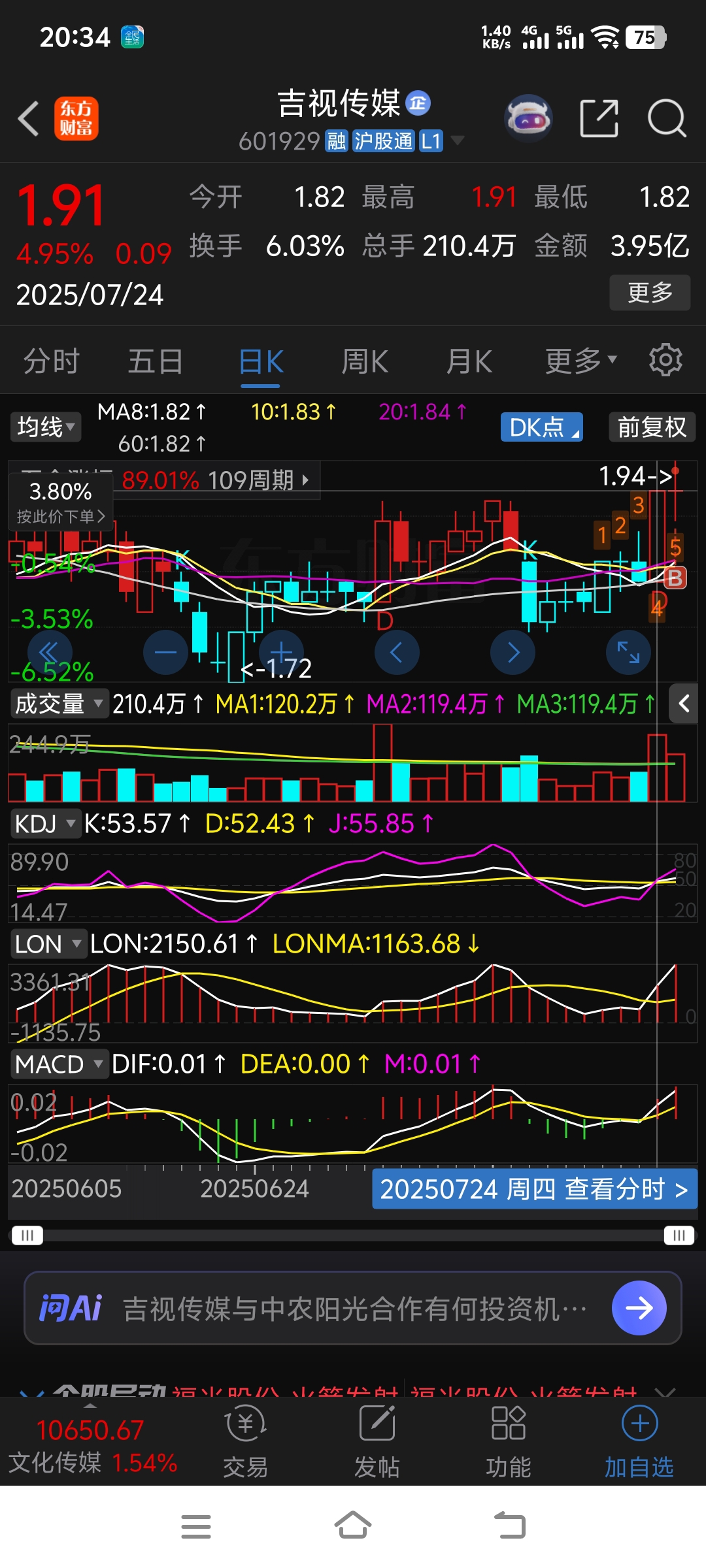The height and width of the screenshot is (1568, 706).
Task: Switch to 周K tab
Action: pyautogui.click(x=365, y=361)
